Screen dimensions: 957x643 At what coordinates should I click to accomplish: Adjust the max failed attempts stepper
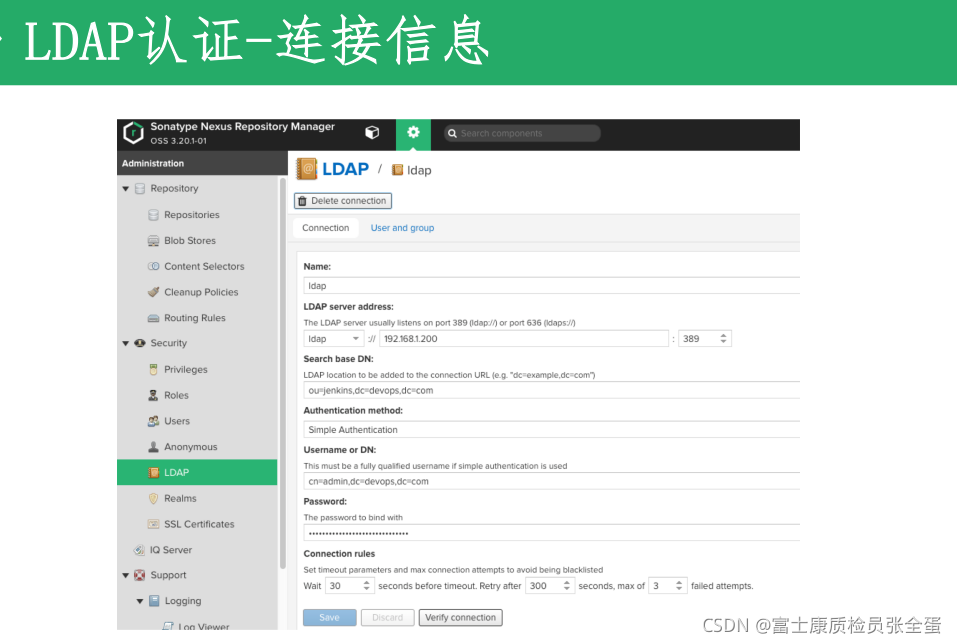tap(679, 586)
